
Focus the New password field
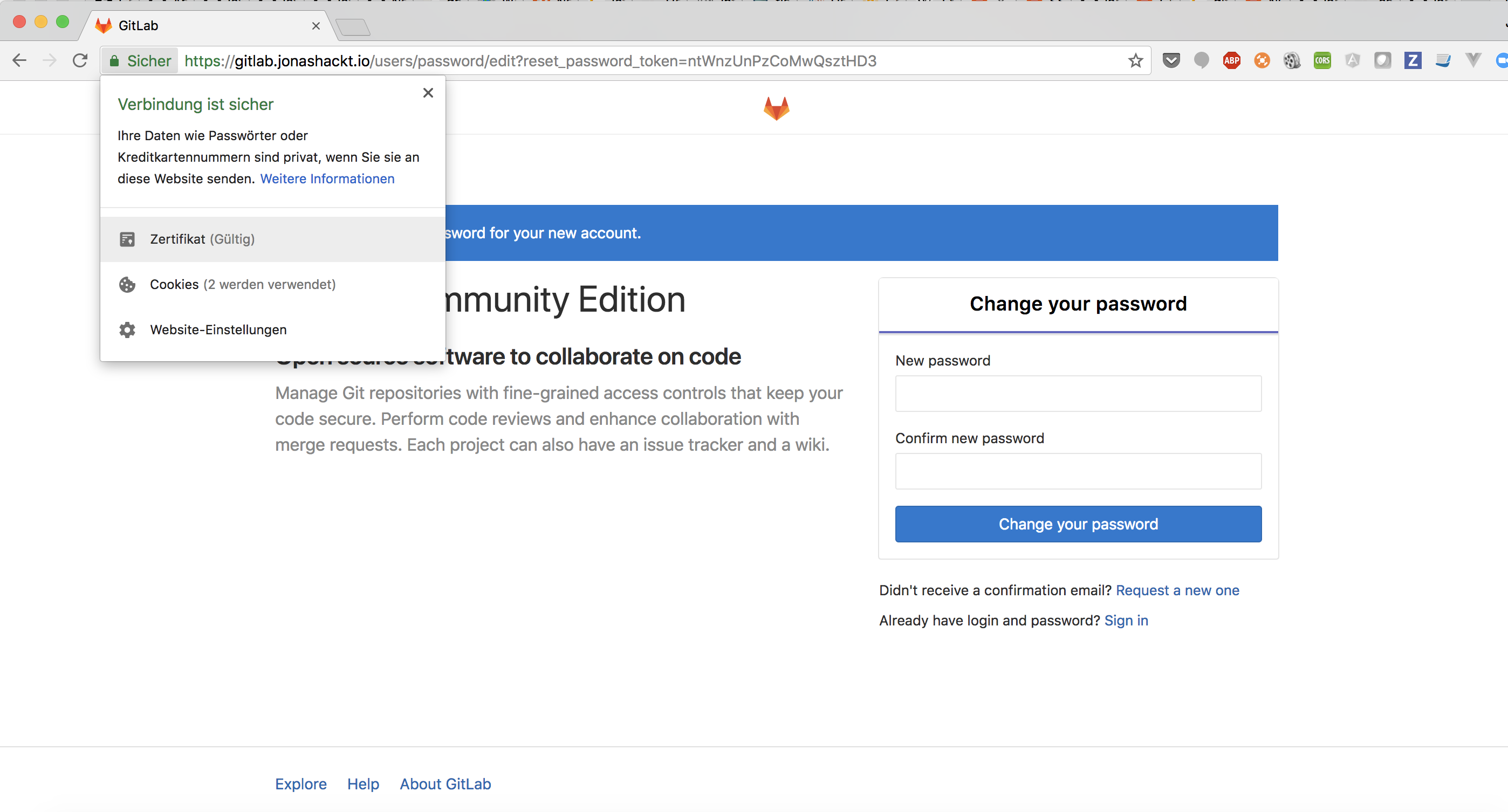1078,394
